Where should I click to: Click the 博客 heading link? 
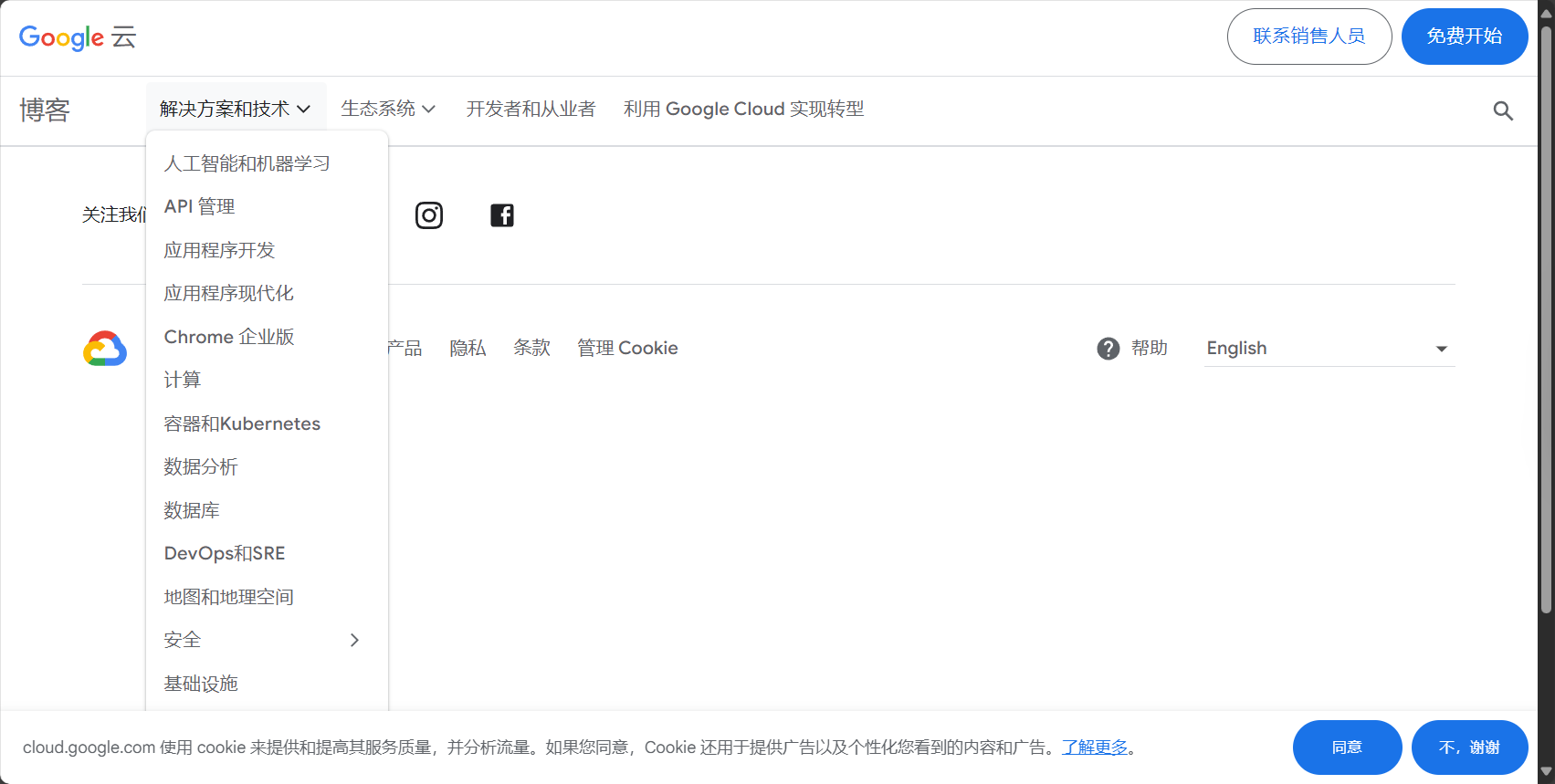(45, 110)
